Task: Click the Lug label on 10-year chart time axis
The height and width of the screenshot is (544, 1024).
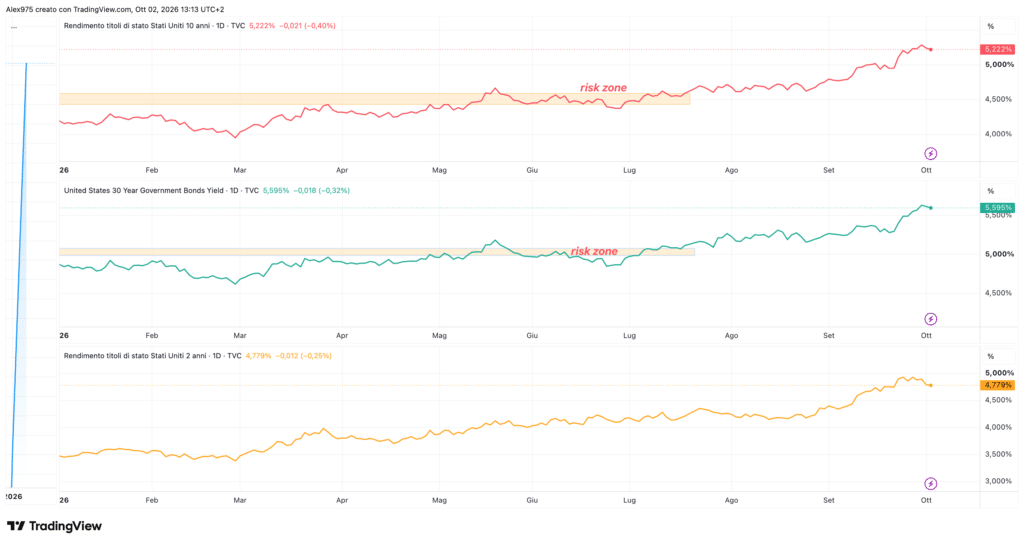Action: pos(629,170)
